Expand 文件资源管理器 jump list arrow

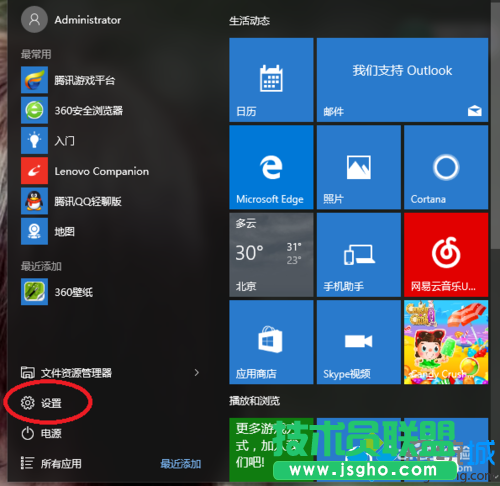(197, 372)
